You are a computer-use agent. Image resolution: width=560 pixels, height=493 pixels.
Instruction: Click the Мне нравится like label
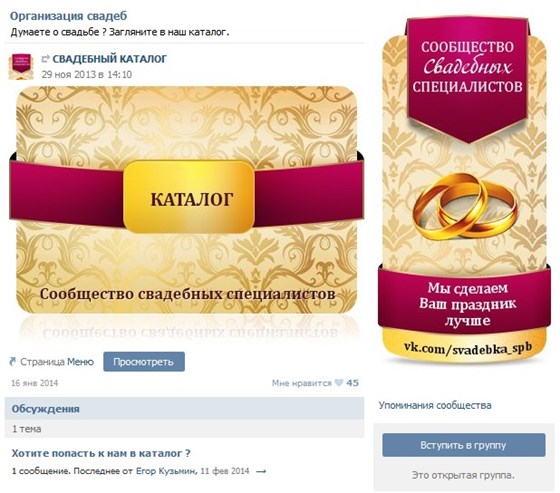click(301, 383)
